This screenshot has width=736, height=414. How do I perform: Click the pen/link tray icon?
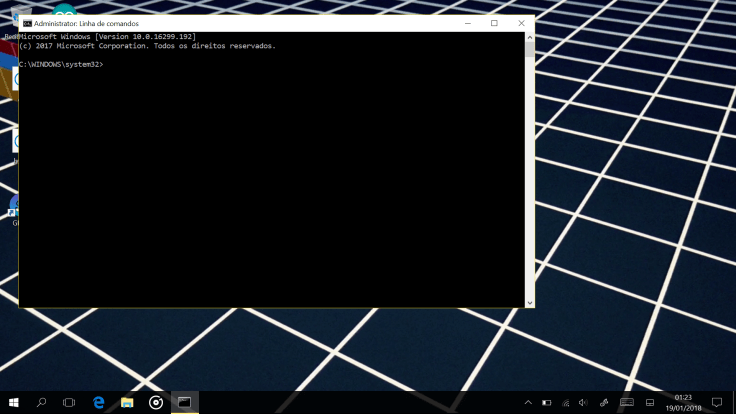pyautogui.click(x=604, y=403)
